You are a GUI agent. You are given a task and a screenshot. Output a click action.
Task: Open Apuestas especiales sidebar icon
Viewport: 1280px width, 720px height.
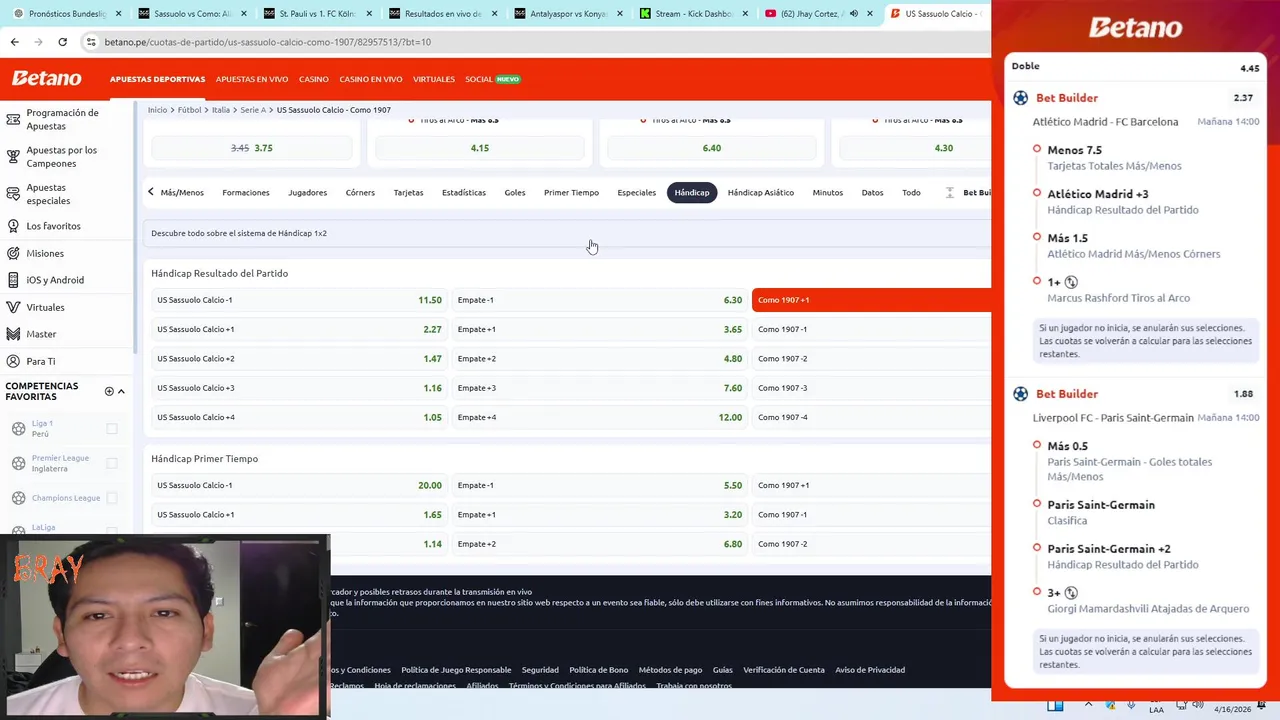coord(13,194)
